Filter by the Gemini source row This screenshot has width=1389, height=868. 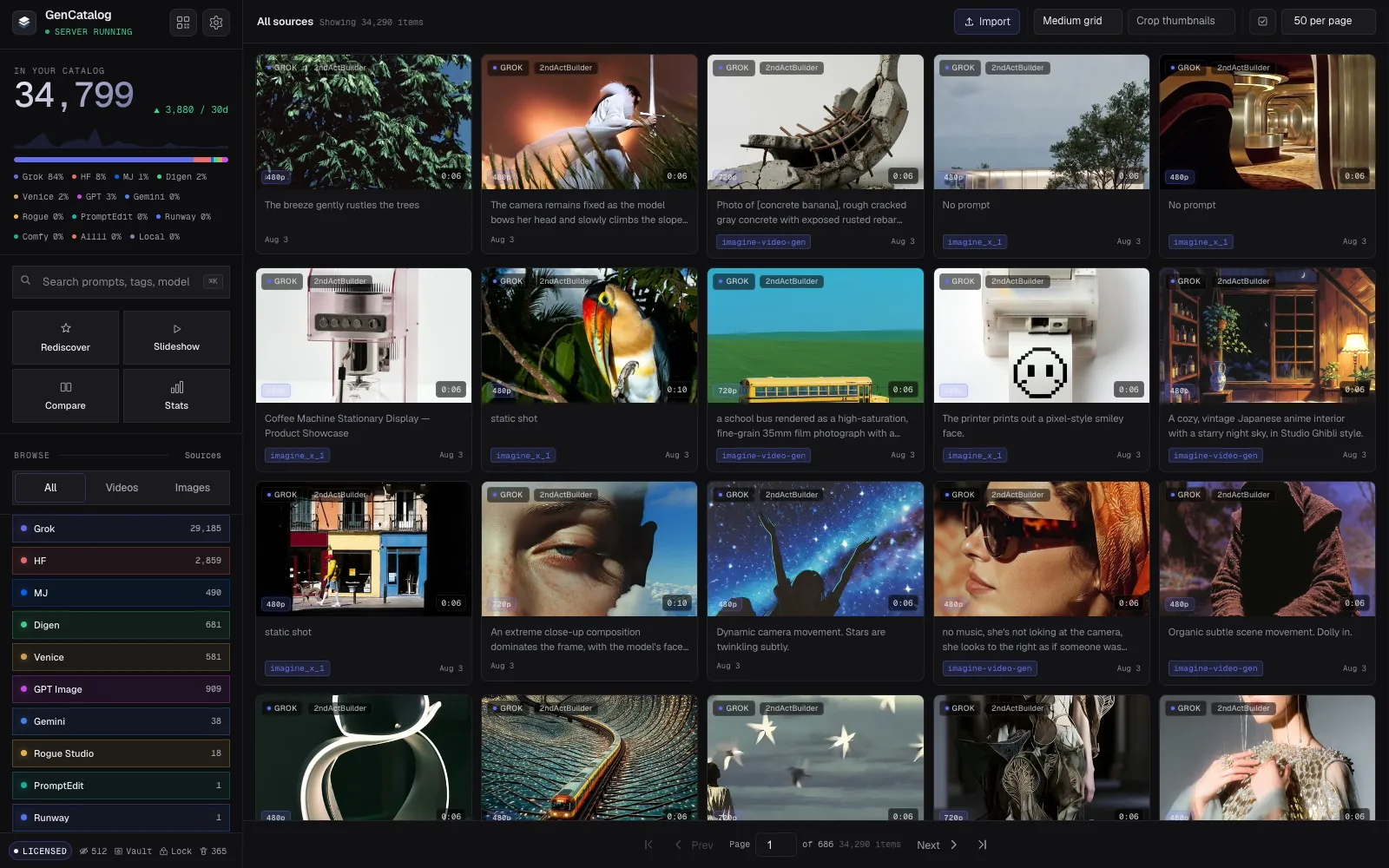point(121,721)
